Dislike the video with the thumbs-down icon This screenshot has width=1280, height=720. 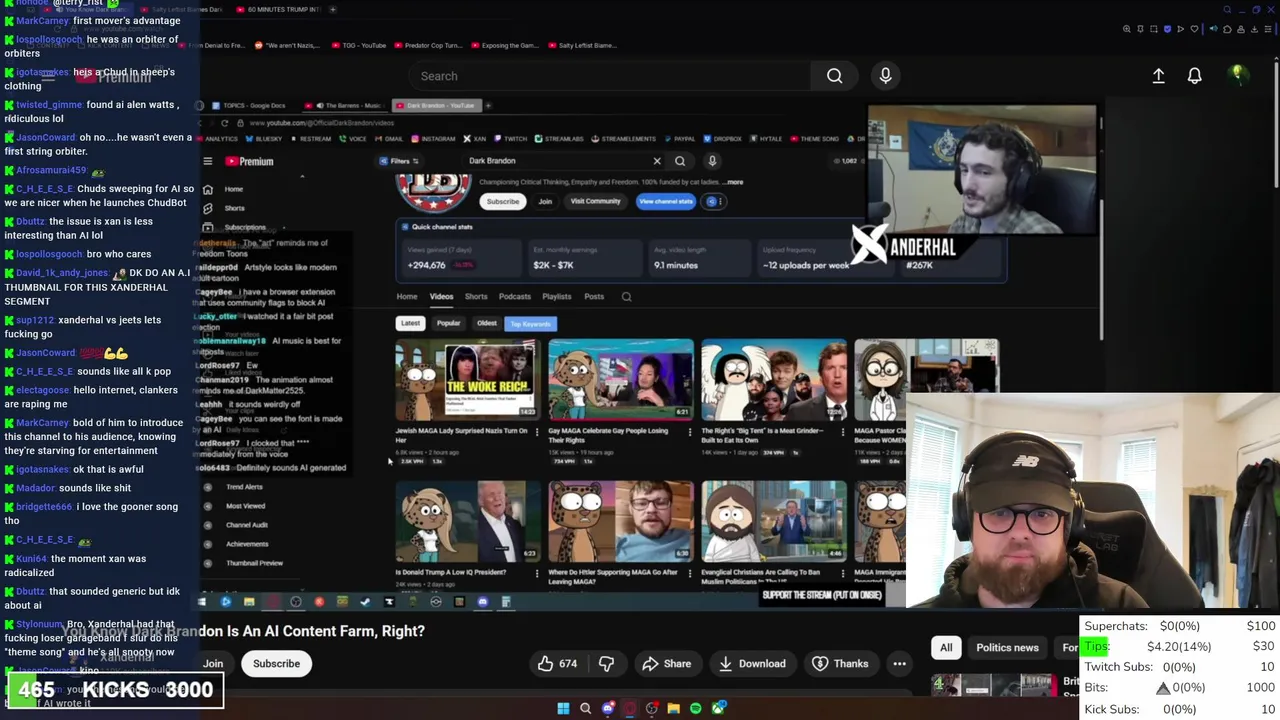point(606,663)
